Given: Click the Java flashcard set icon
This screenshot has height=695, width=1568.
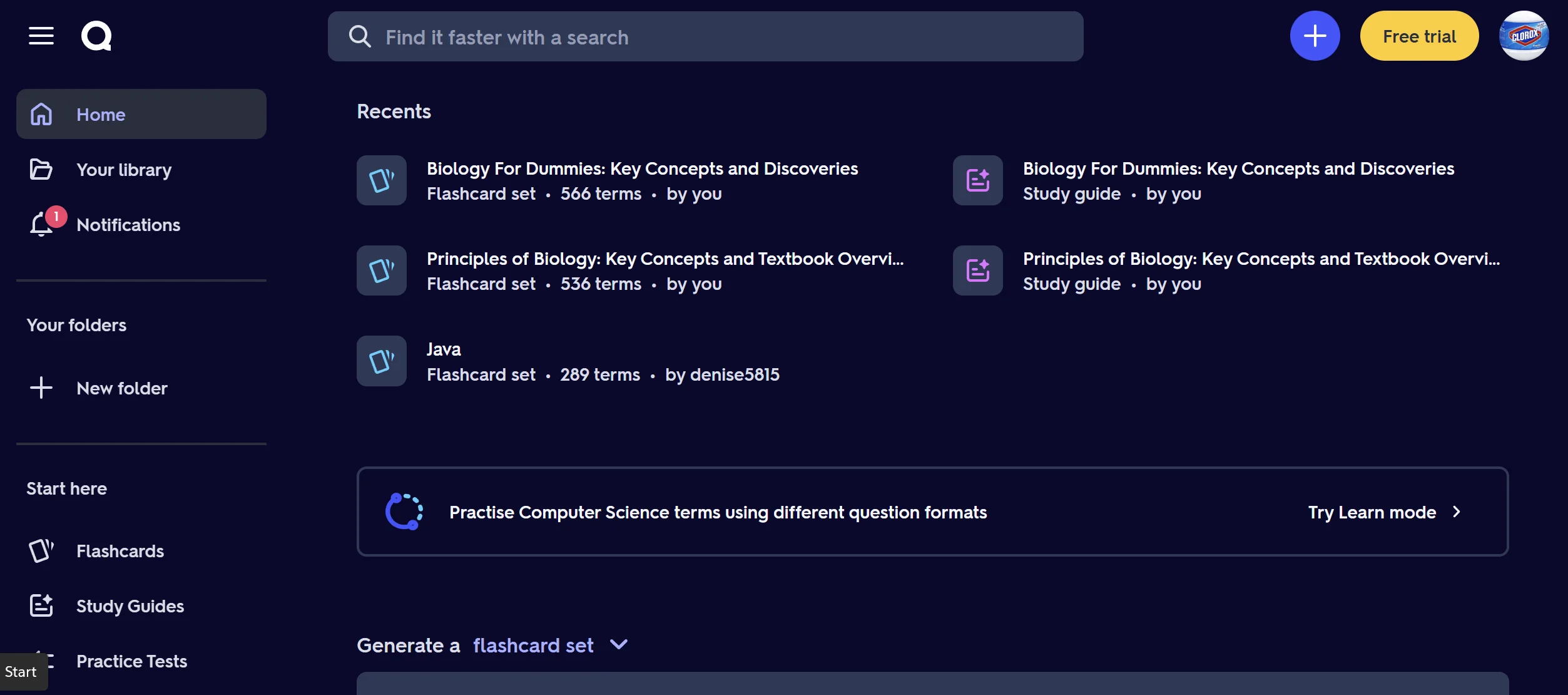Looking at the screenshot, I should pyautogui.click(x=382, y=361).
